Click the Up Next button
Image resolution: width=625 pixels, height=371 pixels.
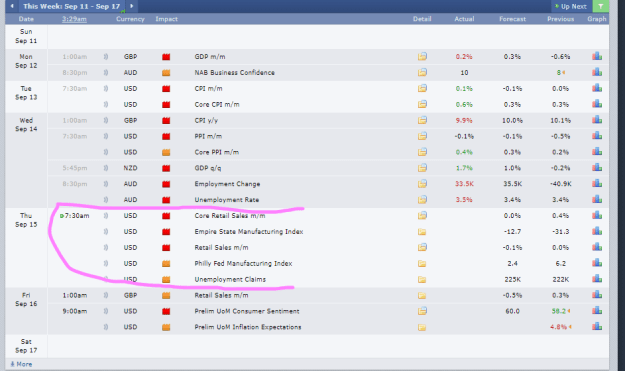570,6
